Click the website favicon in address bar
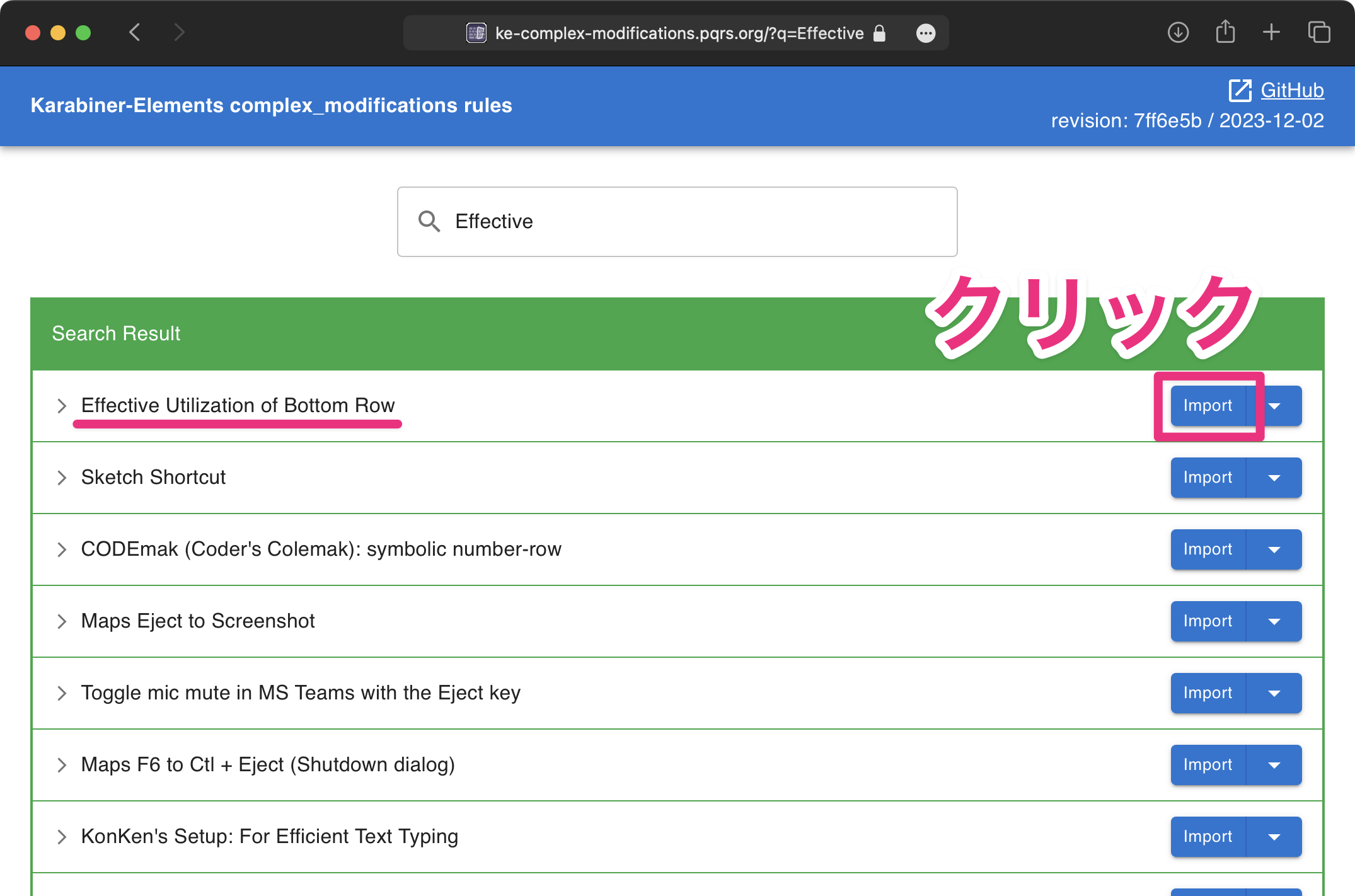The width and height of the screenshot is (1355, 896). tap(476, 33)
